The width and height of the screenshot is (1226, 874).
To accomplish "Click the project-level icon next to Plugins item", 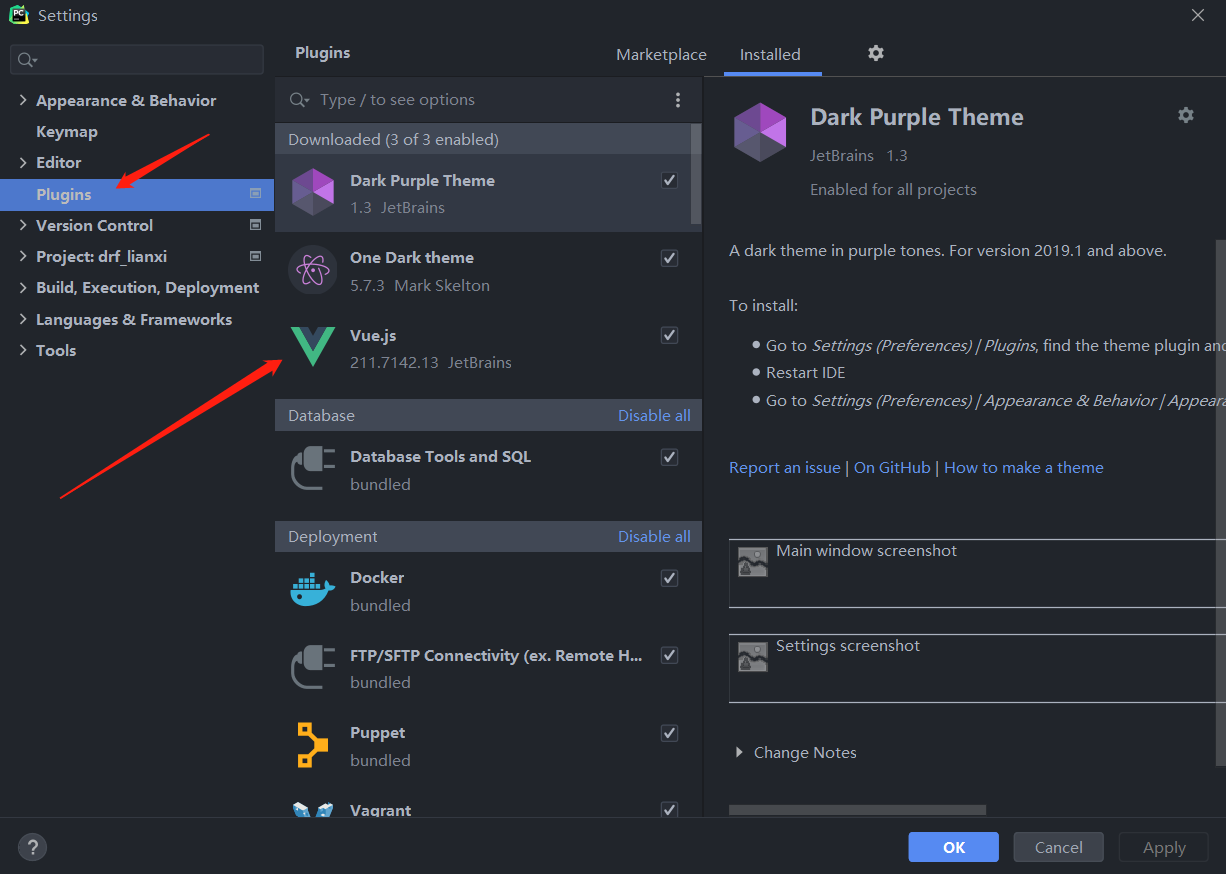I will pyautogui.click(x=255, y=194).
